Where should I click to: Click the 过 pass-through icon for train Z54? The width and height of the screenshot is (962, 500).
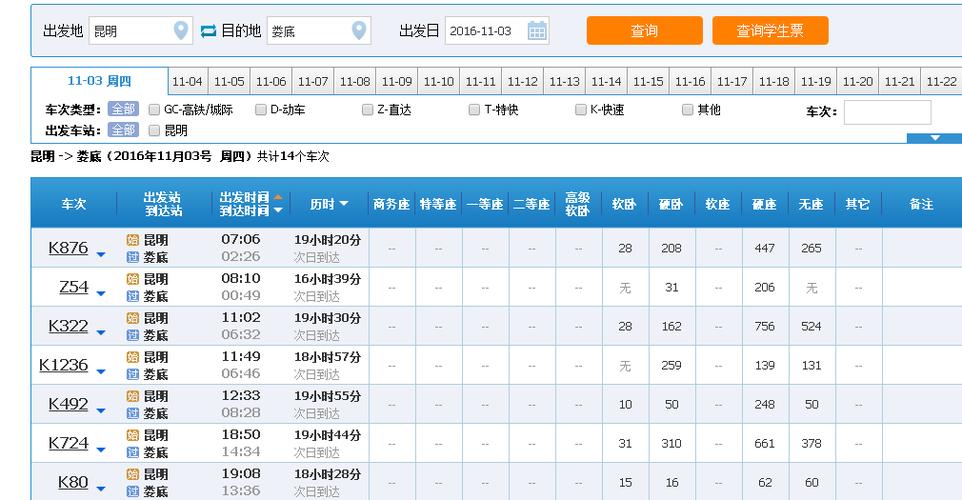133,296
